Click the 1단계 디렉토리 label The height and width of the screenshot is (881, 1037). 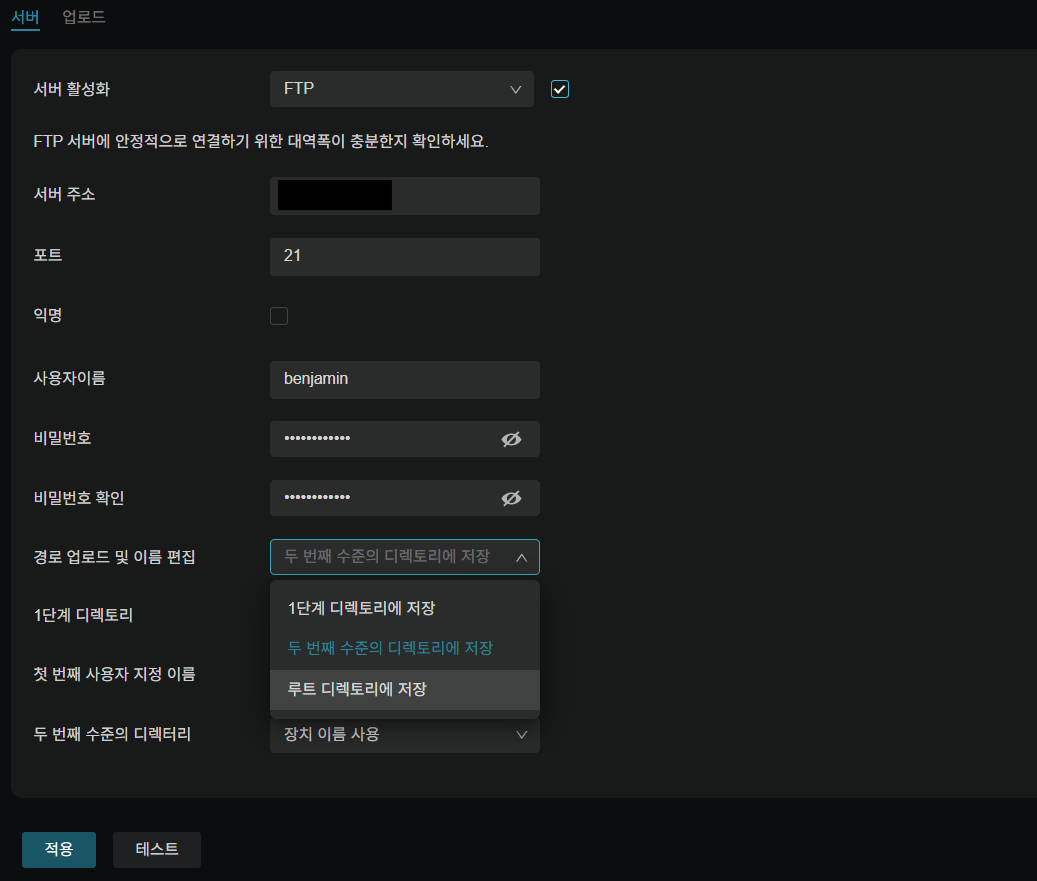click(83, 615)
